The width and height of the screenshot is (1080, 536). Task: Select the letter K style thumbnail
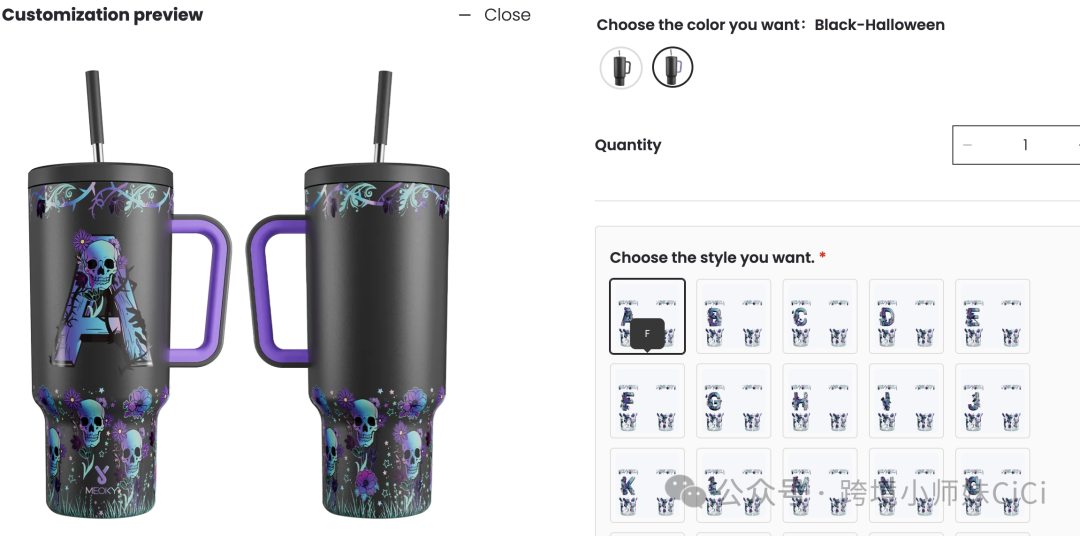point(647,486)
